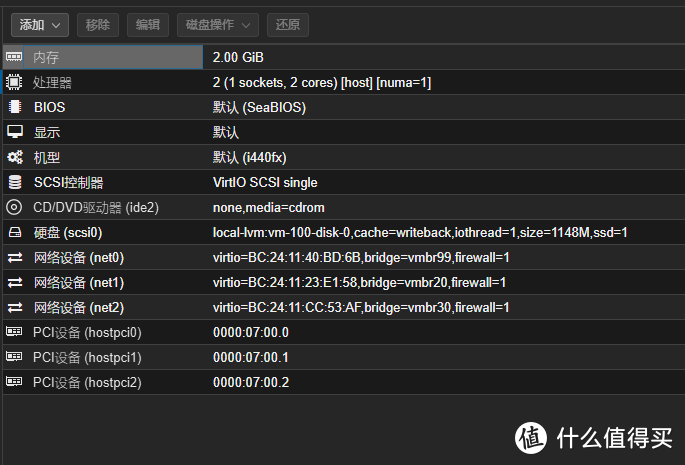Select the 处理器 row label
The height and width of the screenshot is (465, 685).
pos(52,83)
